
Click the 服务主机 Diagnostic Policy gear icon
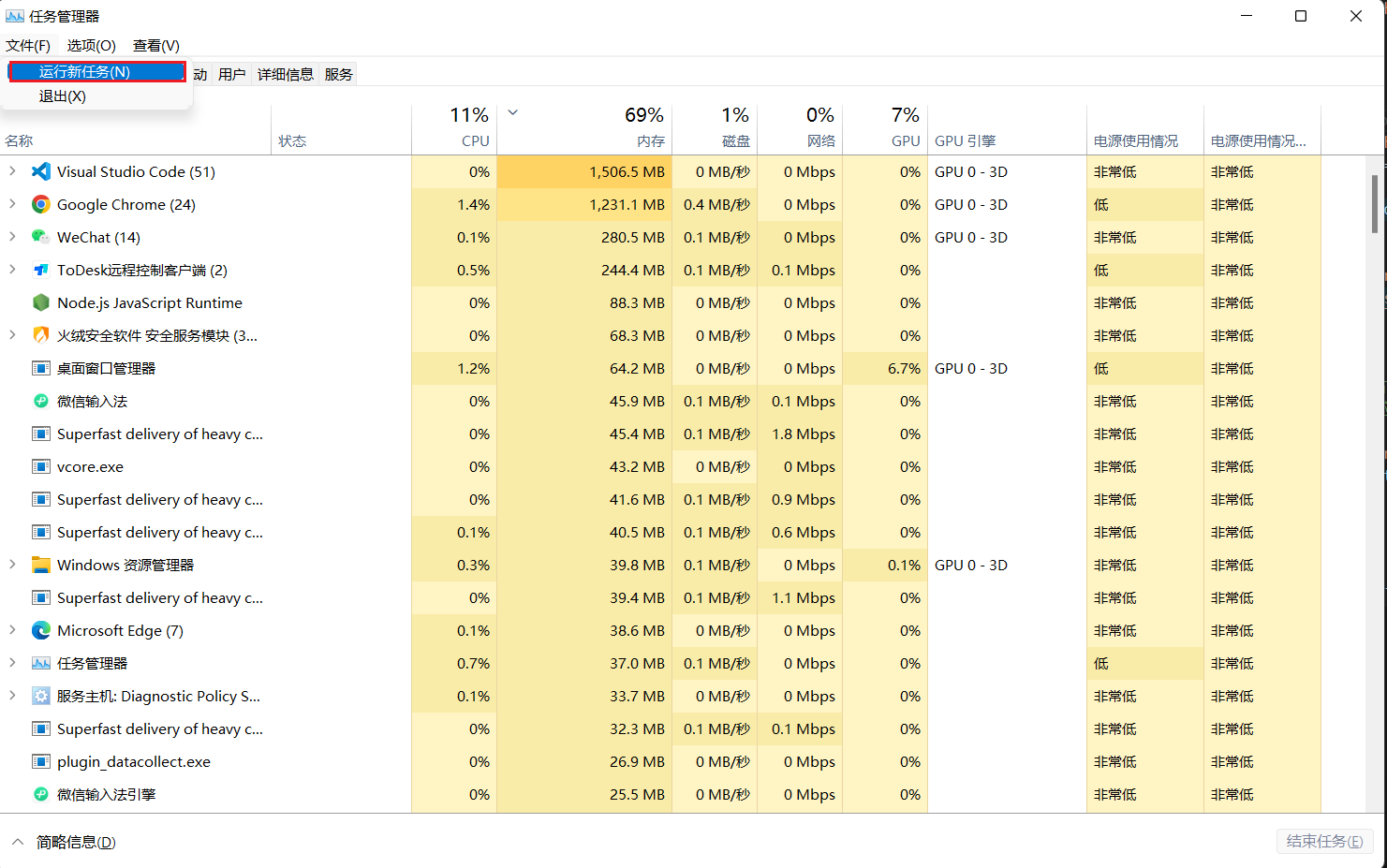[x=41, y=696]
